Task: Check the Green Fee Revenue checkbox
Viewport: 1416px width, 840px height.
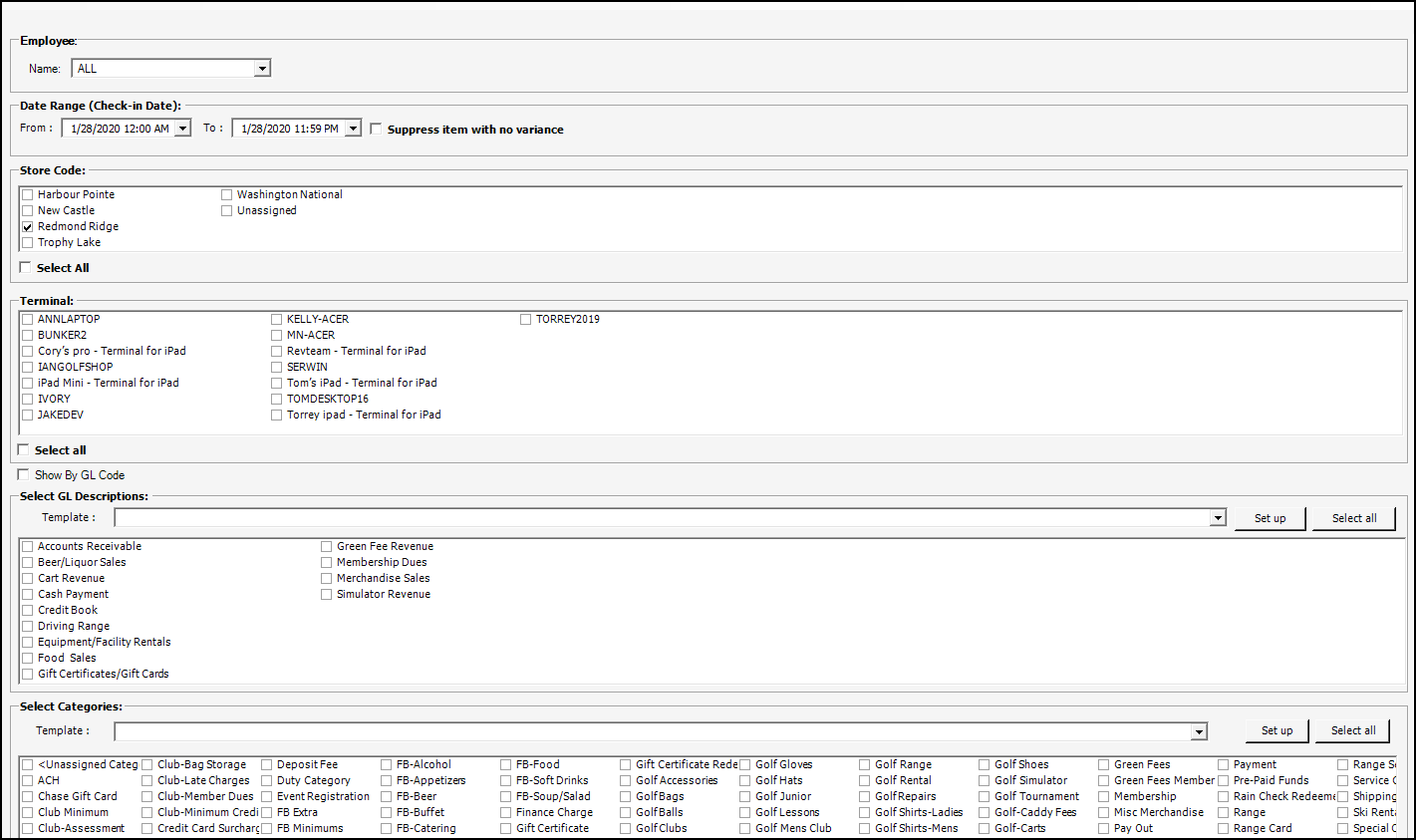Action: [327, 547]
